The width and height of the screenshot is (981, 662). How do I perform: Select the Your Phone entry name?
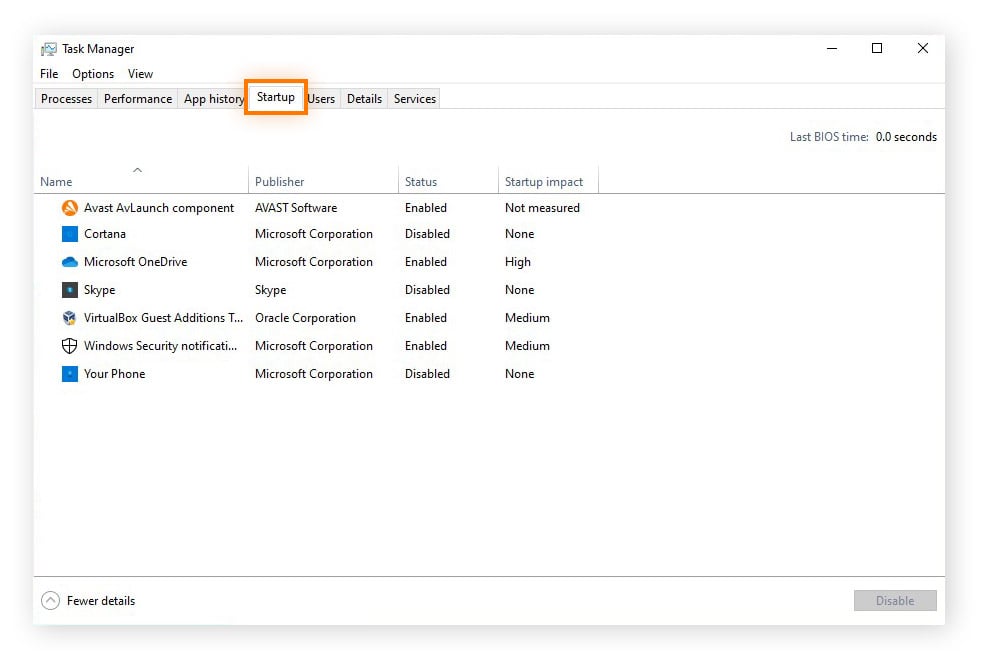coord(114,374)
